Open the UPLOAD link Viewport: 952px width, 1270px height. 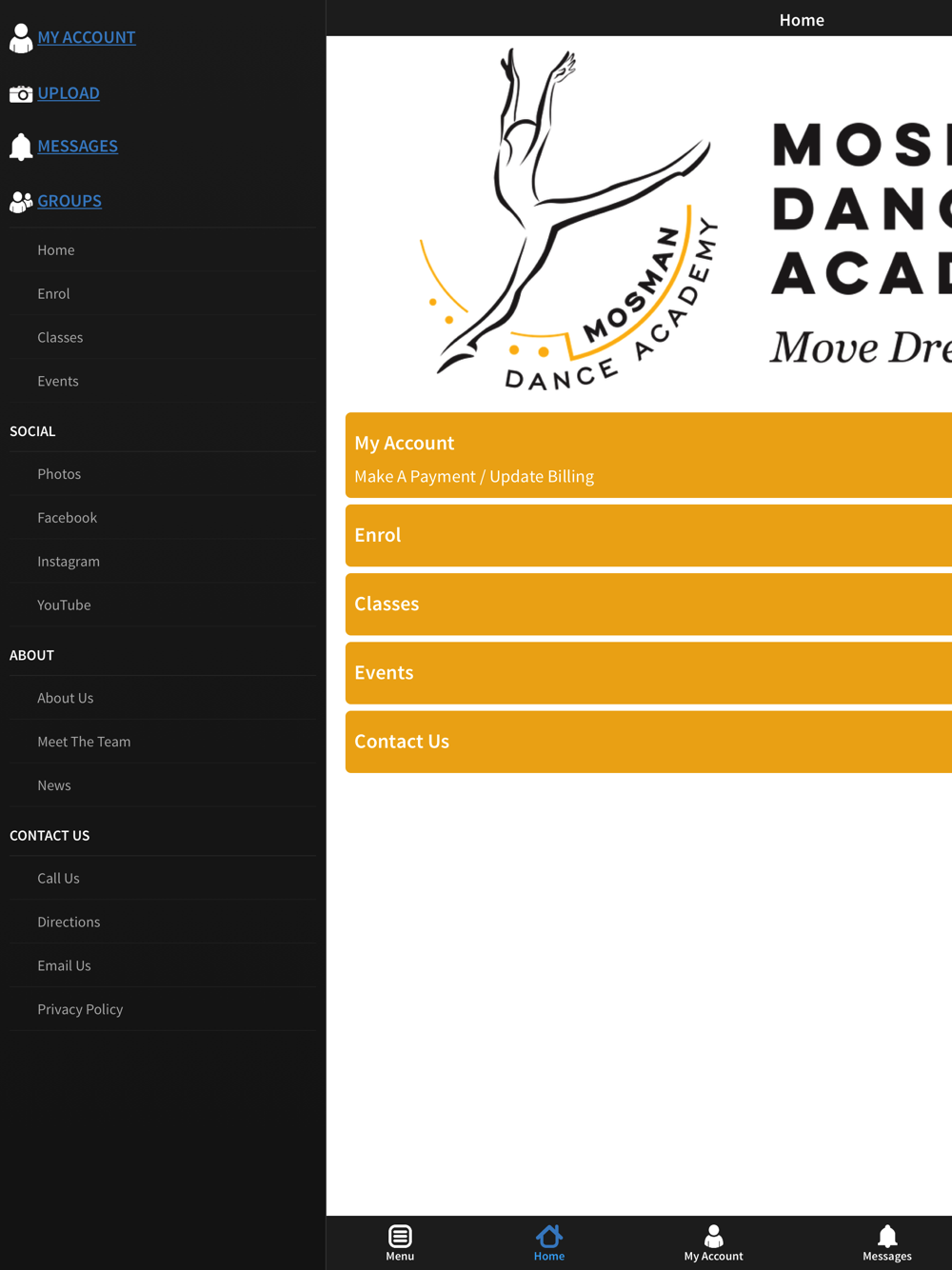pos(69,93)
